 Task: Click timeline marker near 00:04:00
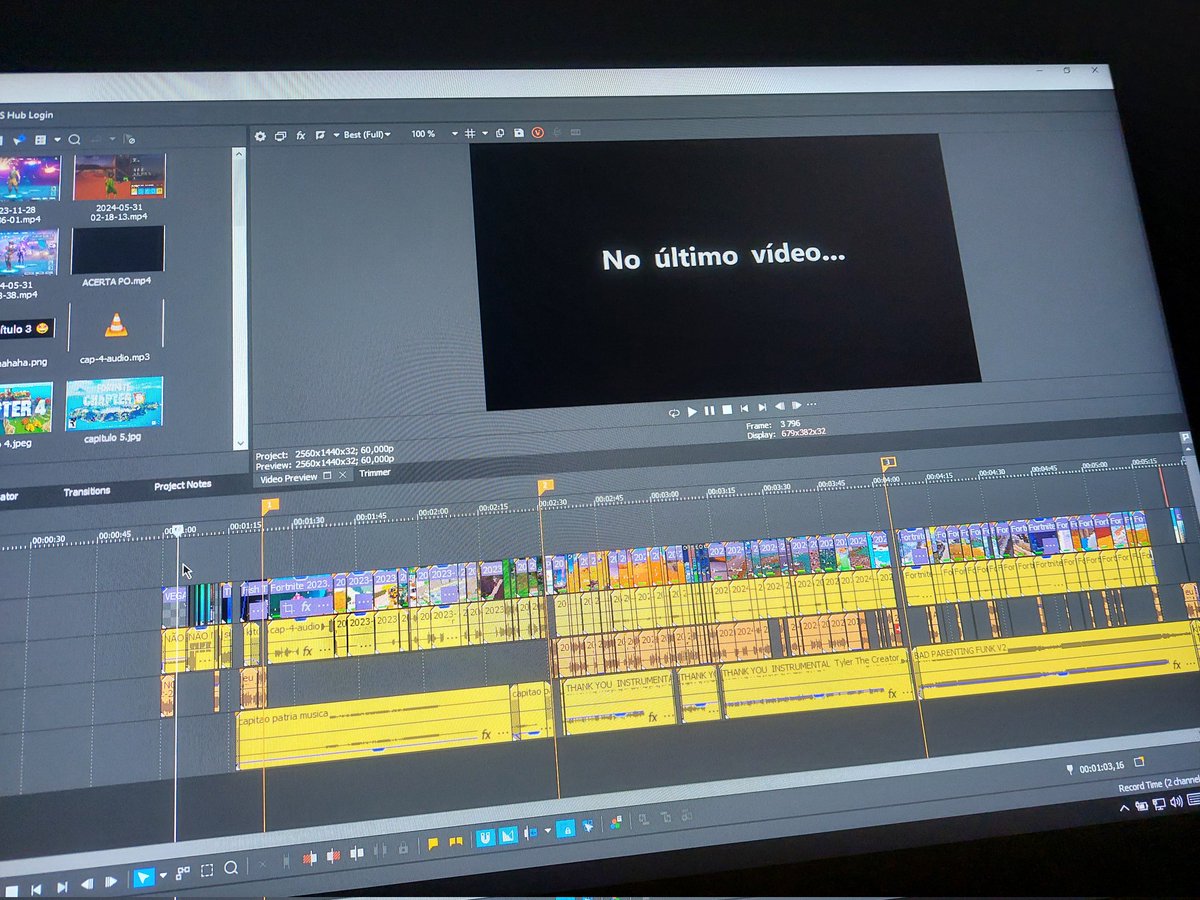888,463
